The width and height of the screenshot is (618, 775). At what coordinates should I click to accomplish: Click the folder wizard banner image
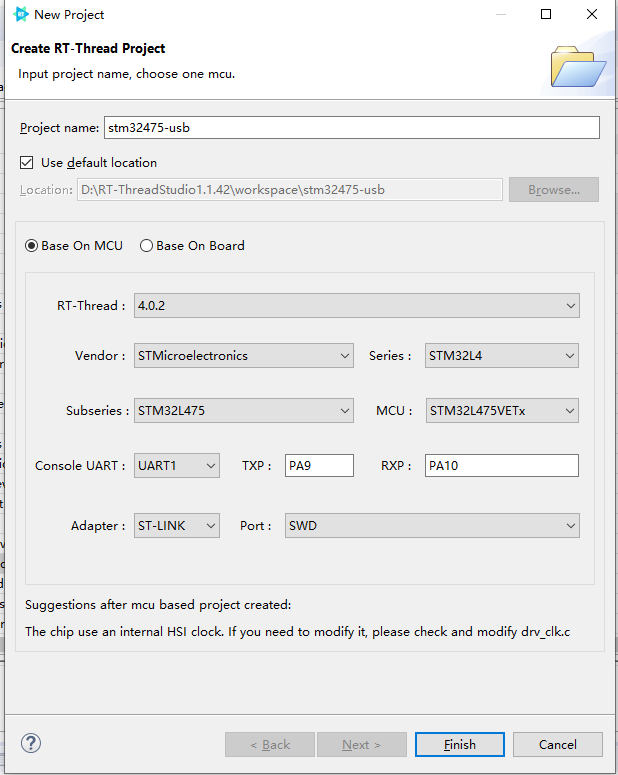pyautogui.click(x=578, y=66)
